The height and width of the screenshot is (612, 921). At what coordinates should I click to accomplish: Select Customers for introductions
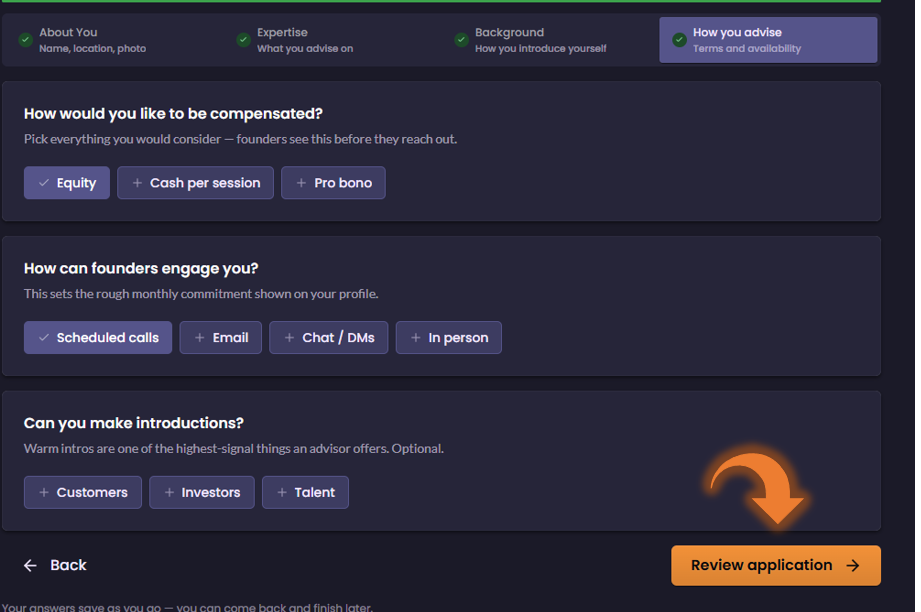point(83,492)
